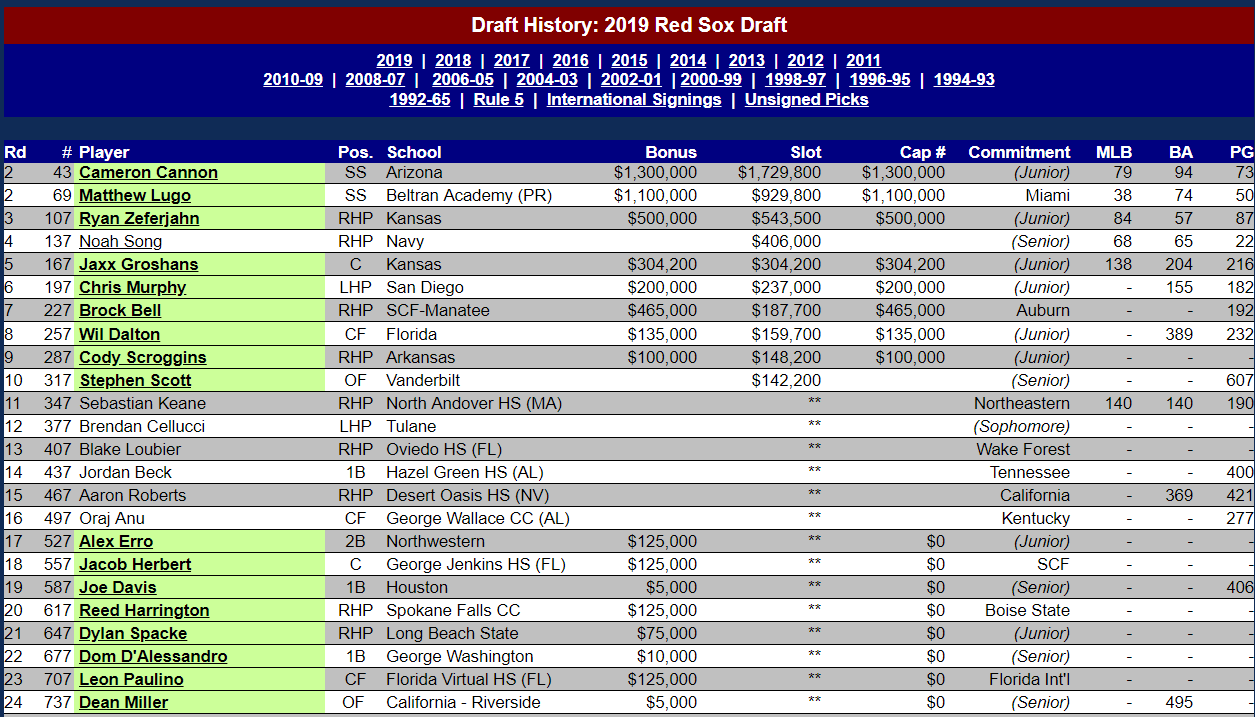Click Brock Bell's name
Screen dimensions: 1255x717
click(120, 311)
